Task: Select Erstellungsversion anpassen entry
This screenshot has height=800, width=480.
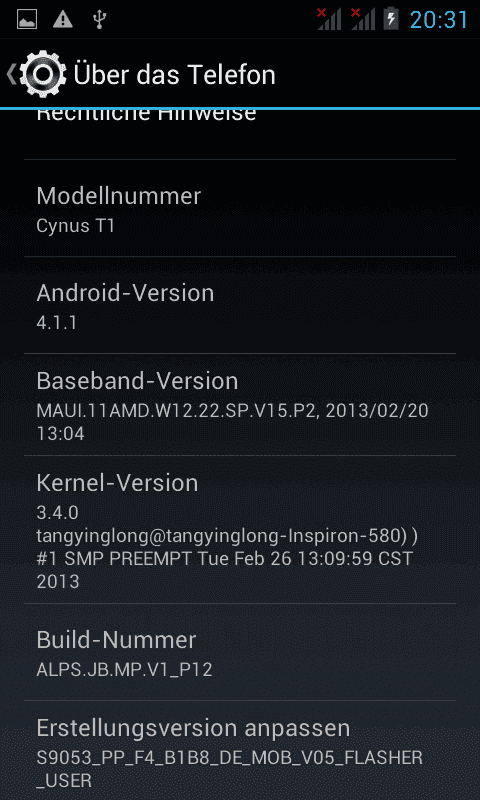Action: coord(240,751)
